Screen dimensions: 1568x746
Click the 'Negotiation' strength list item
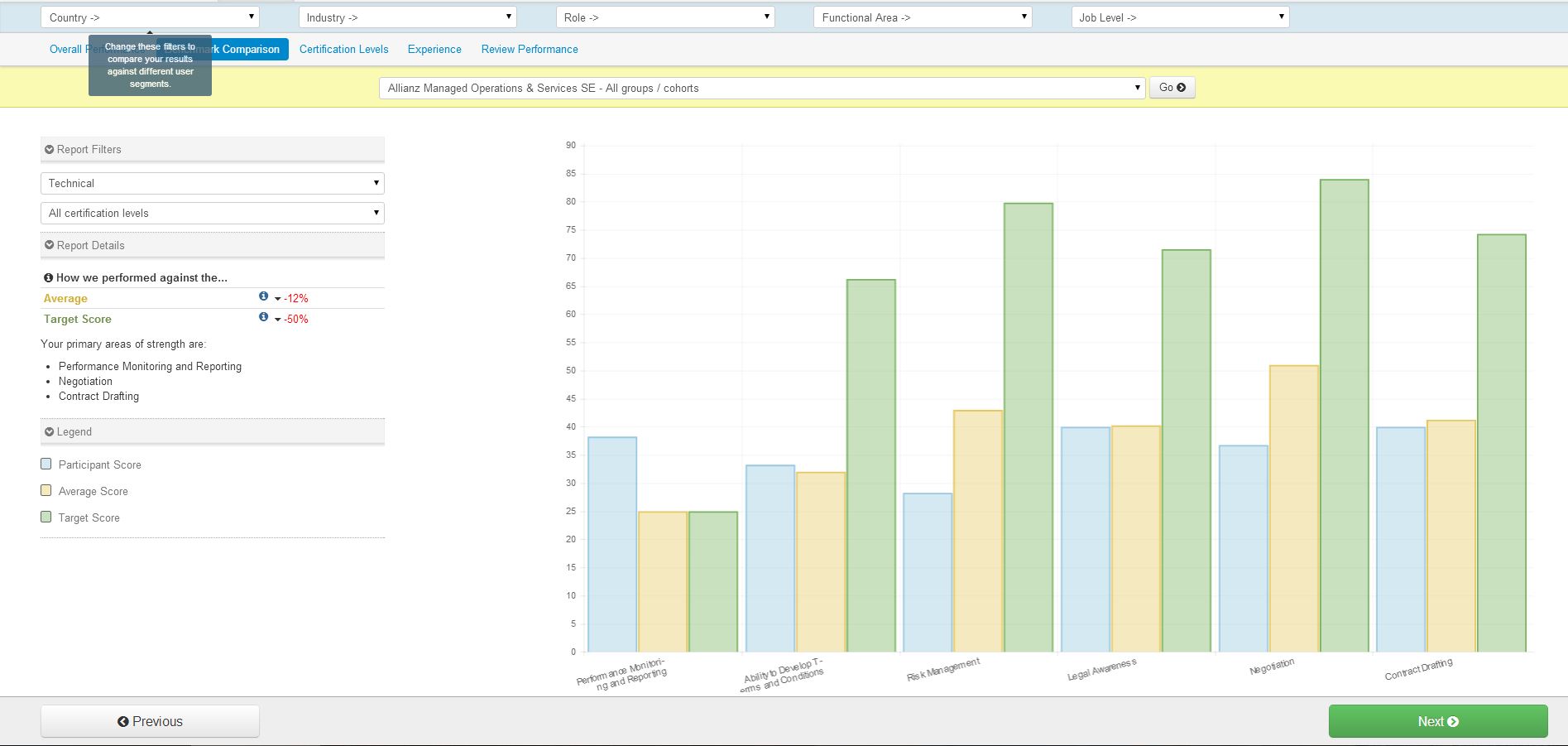coord(85,381)
